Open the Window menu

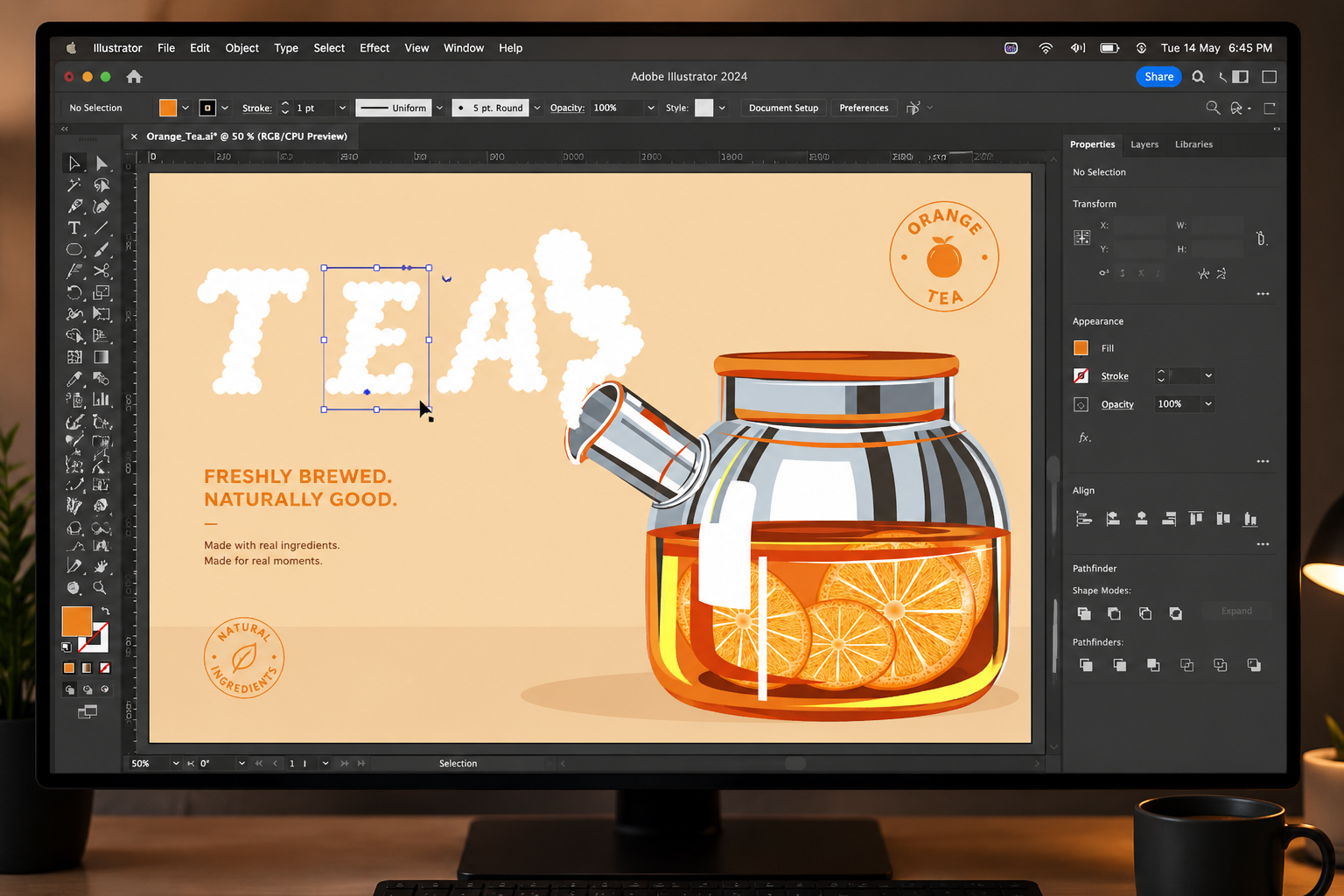point(464,48)
